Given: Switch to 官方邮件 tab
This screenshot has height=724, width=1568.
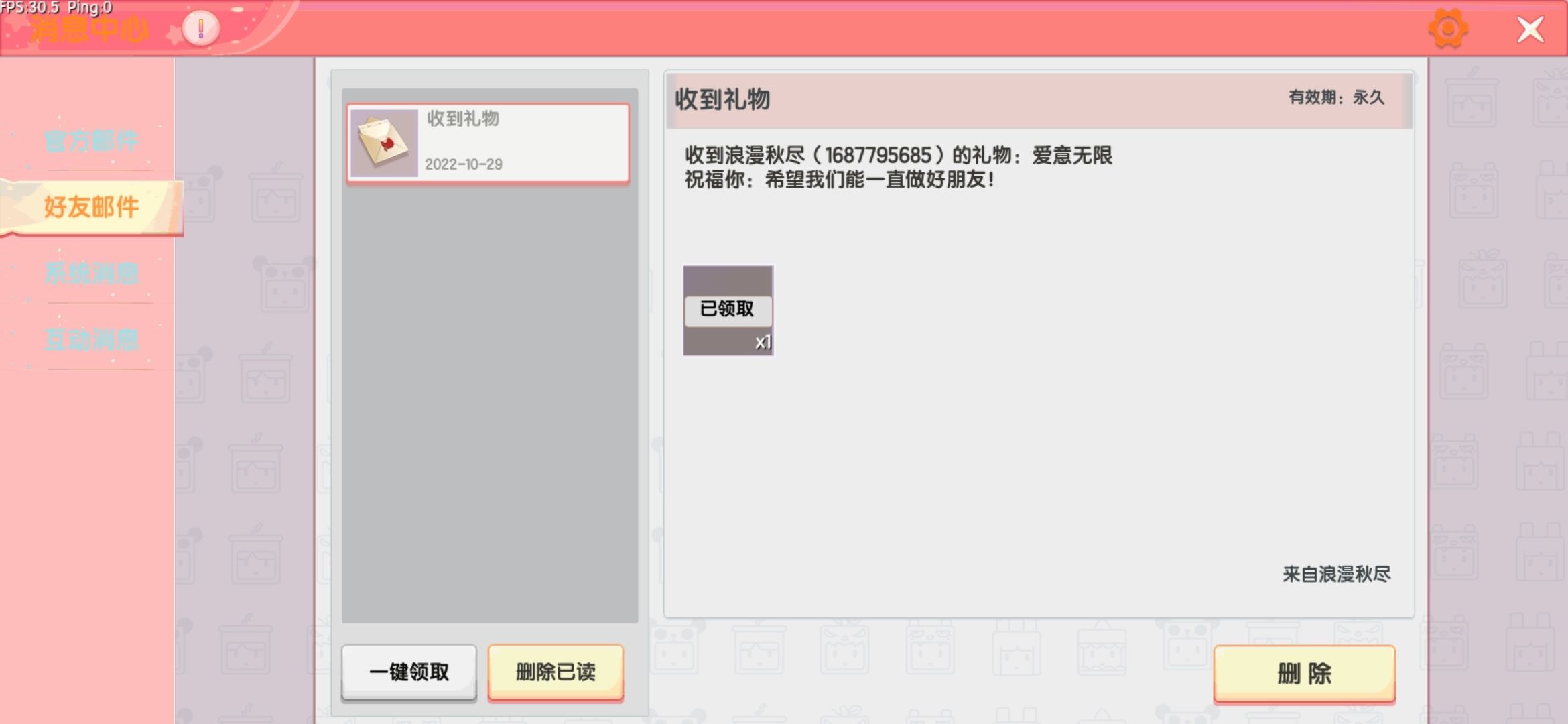Looking at the screenshot, I should (x=91, y=141).
